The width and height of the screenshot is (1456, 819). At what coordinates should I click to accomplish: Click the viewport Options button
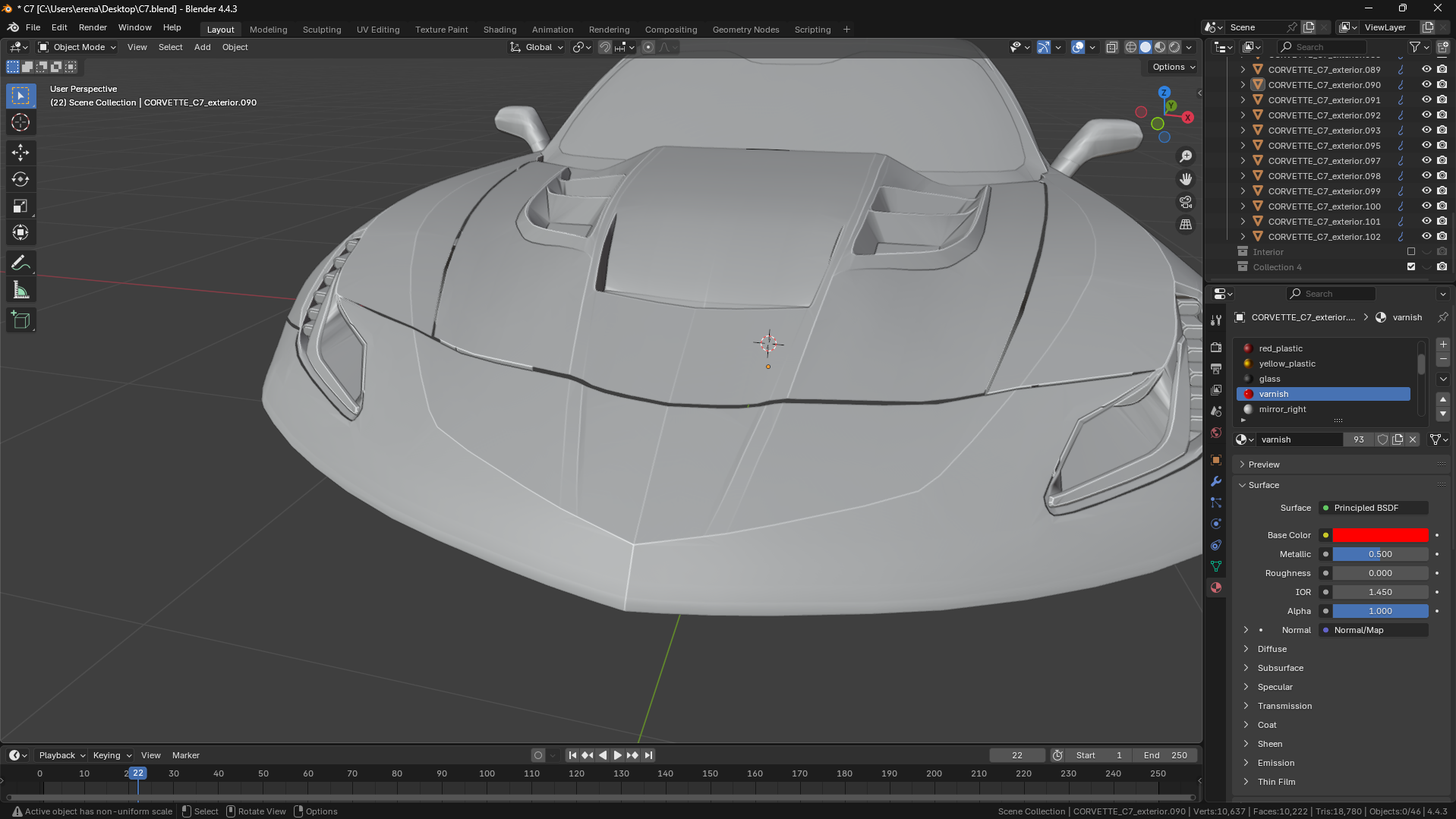(1174, 67)
